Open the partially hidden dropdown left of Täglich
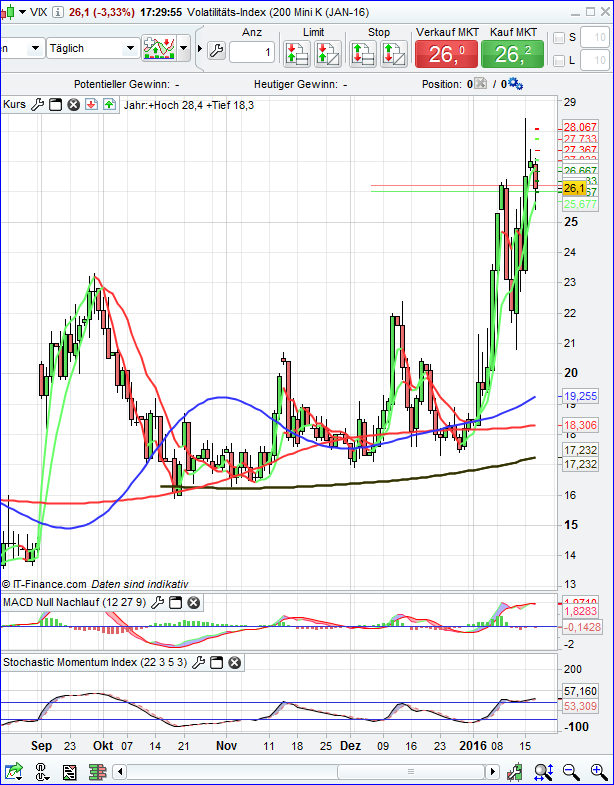This screenshot has height=785, width=614. click(x=22, y=49)
